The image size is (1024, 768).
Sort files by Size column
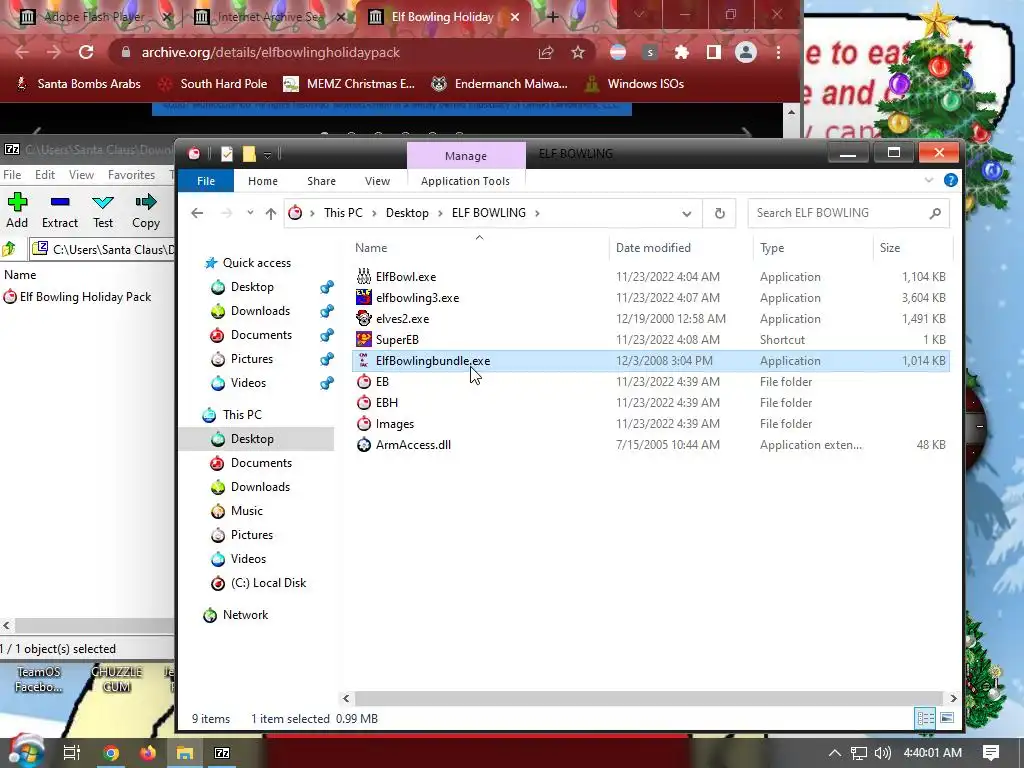pyautogui.click(x=889, y=248)
